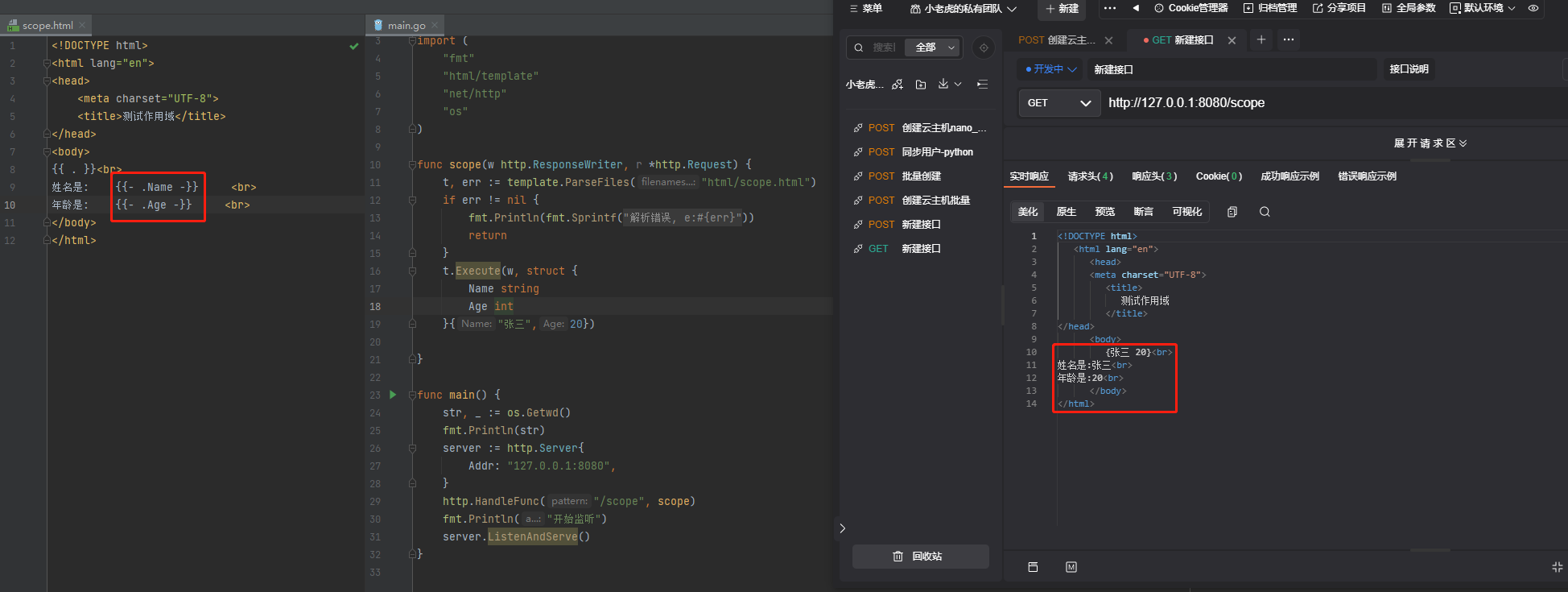The image size is (1568, 592).
Task: Open the tab bar three-dots menu
Action: point(1289,39)
